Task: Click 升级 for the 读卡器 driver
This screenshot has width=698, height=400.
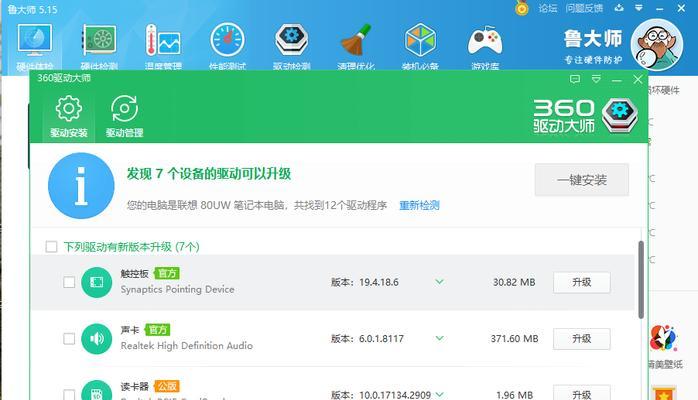Action: tap(582, 392)
